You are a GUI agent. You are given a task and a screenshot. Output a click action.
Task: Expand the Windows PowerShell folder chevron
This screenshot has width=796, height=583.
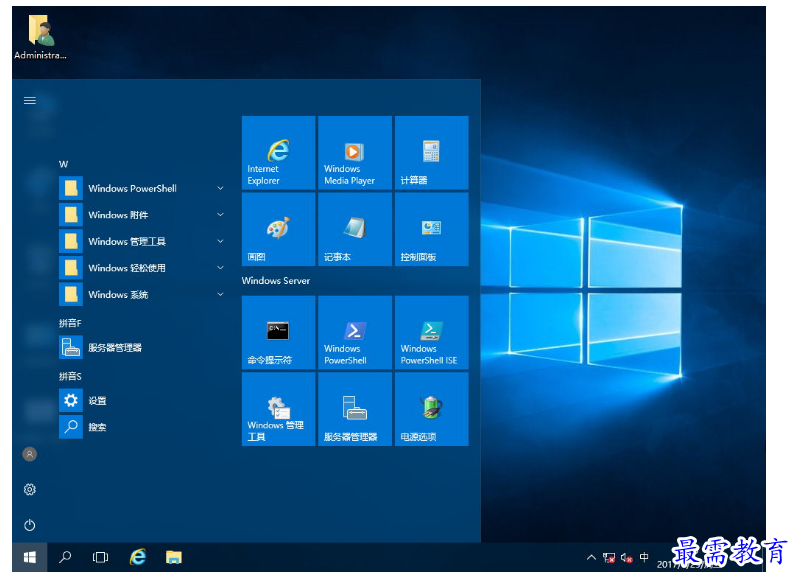coord(220,188)
